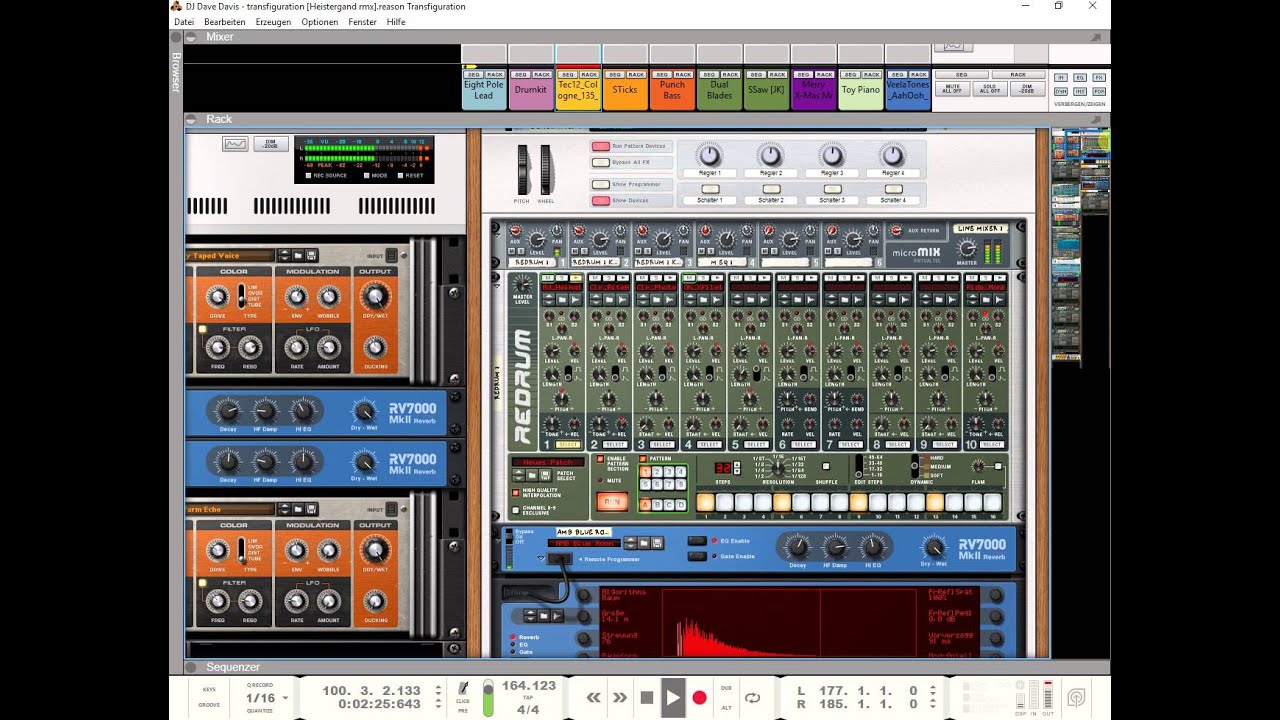Open the Browser side panel
1280x720 pixels.
tap(176, 72)
